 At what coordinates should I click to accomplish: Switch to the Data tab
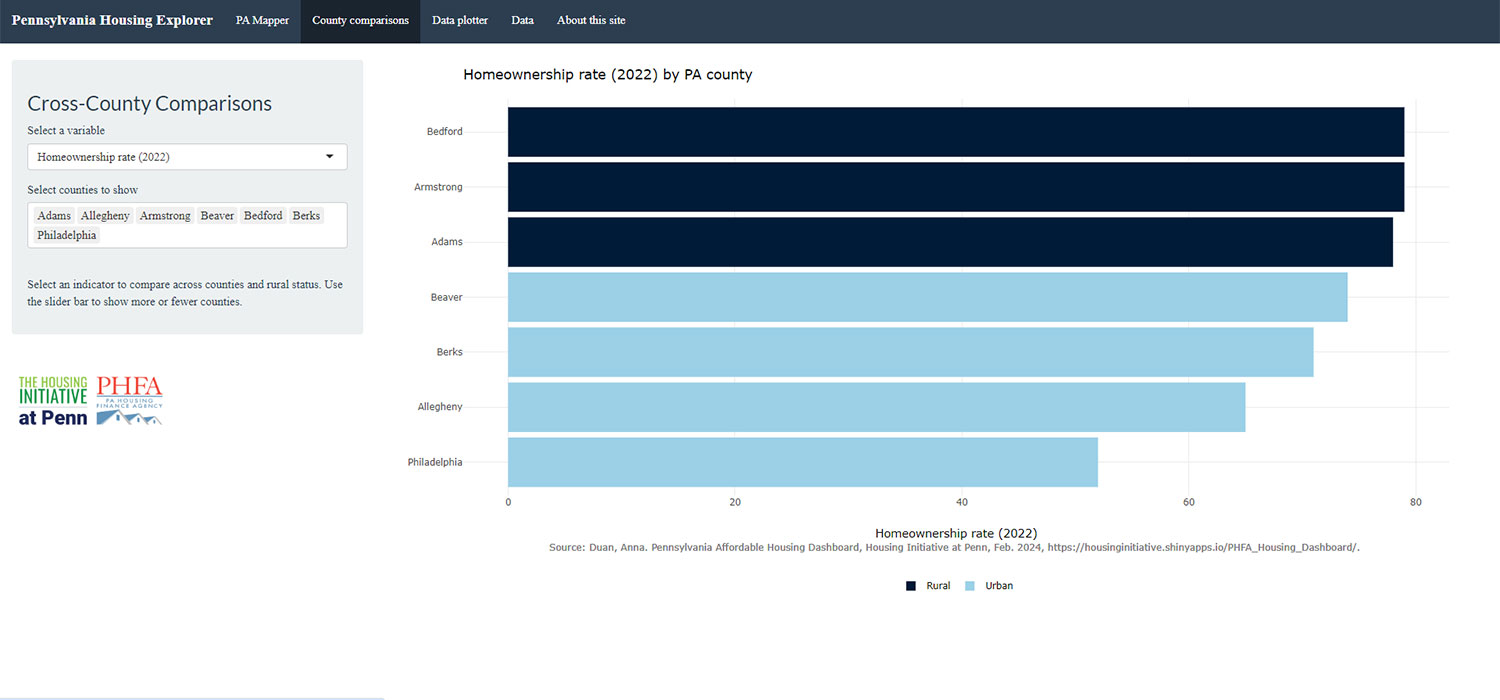click(x=522, y=20)
